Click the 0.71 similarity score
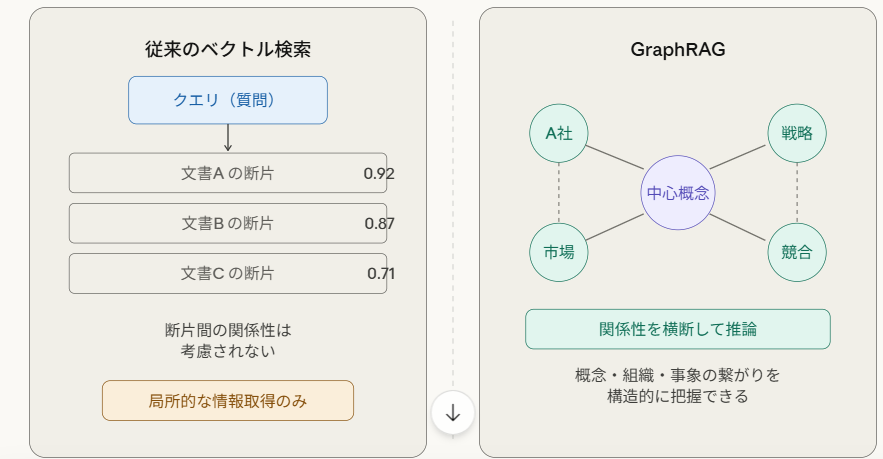883x459 pixels. point(380,273)
